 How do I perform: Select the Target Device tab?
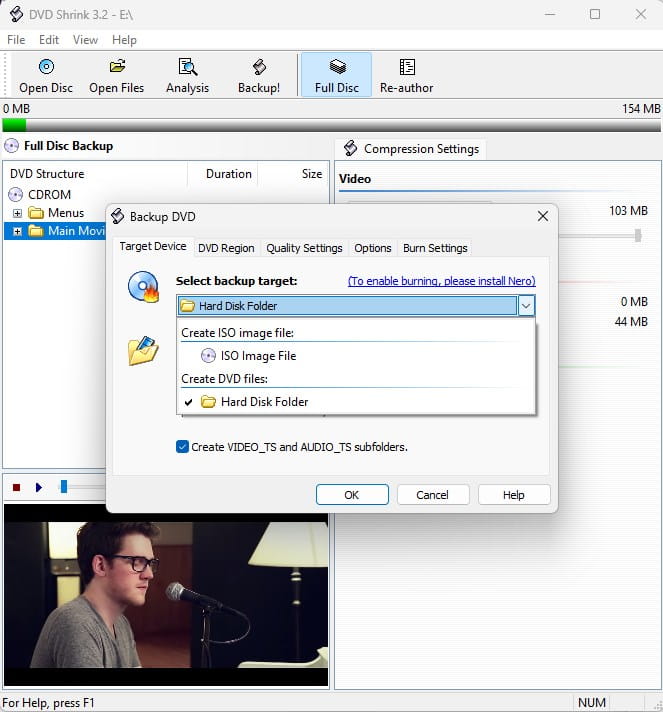(x=153, y=247)
